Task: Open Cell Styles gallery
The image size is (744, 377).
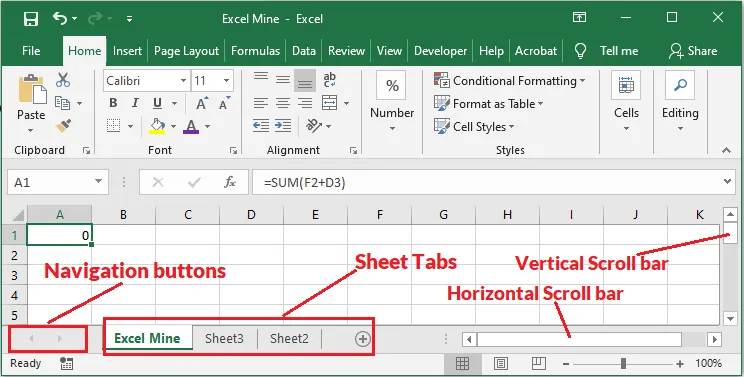Action: point(474,127)
